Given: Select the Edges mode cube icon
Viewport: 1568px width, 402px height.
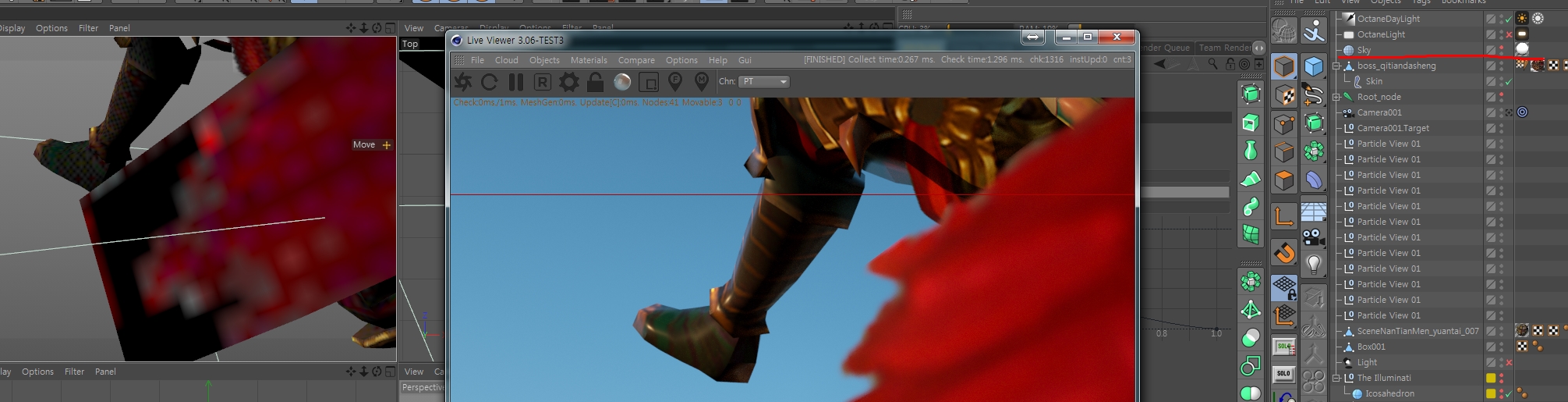Looking at the screenshot, I should (1284, 152).
